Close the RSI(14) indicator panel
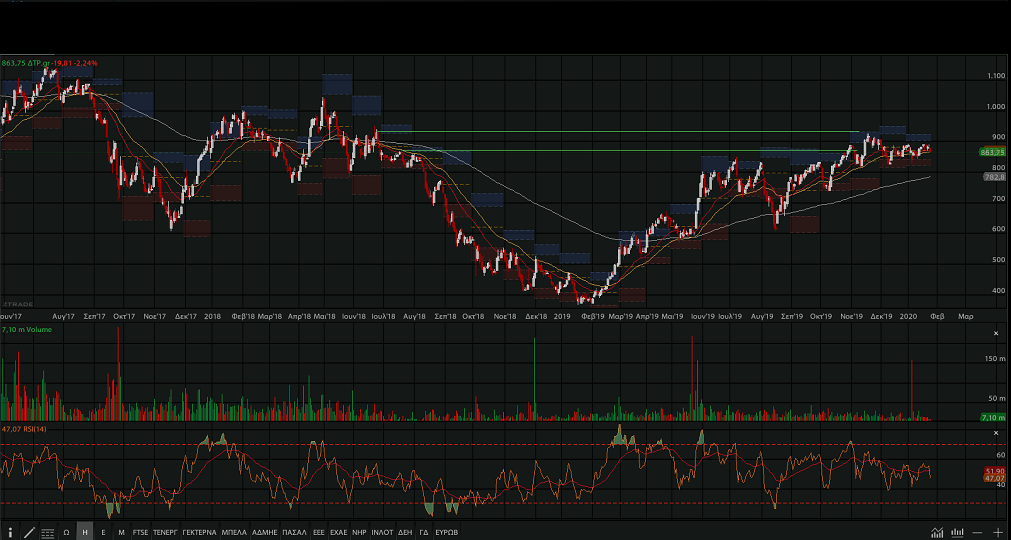1011x540 pixels. coord(995,432)
